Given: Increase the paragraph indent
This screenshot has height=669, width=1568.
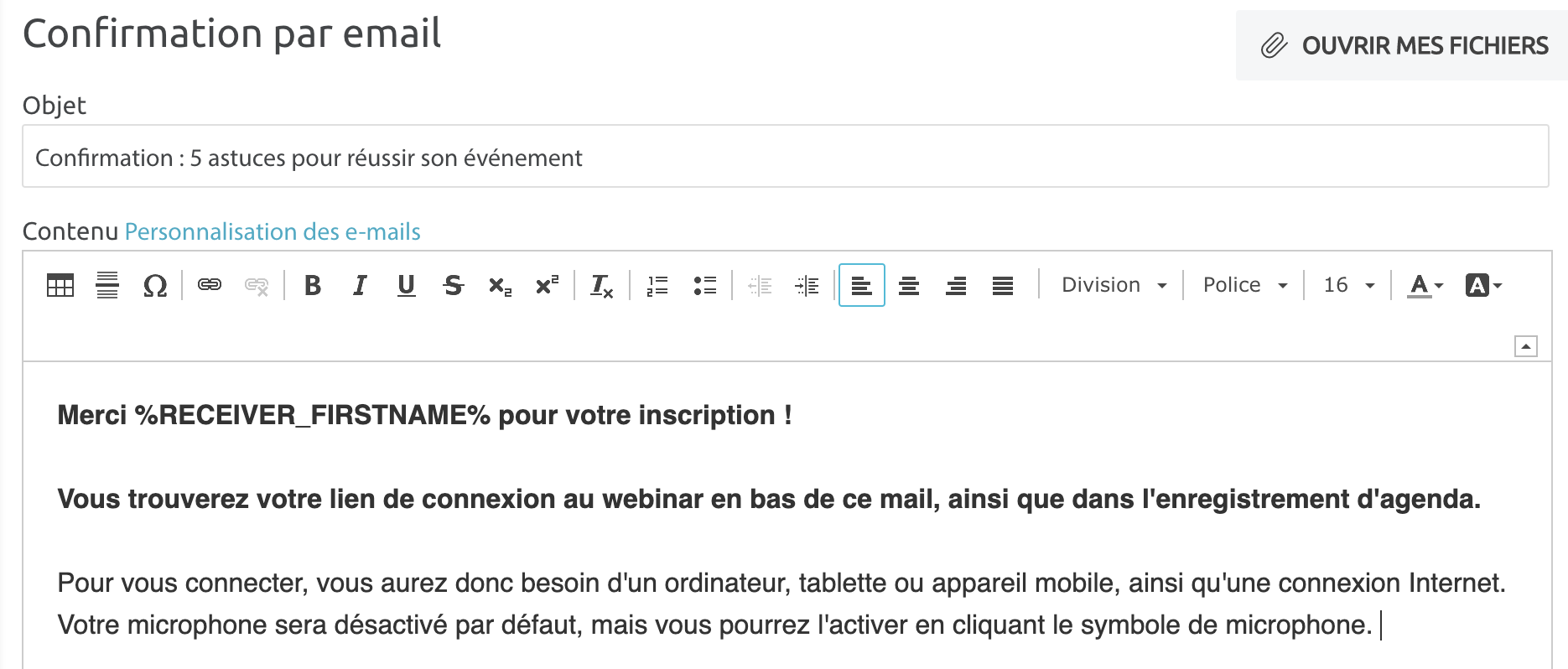Looking at the screenshot, I should pos(807,286).
